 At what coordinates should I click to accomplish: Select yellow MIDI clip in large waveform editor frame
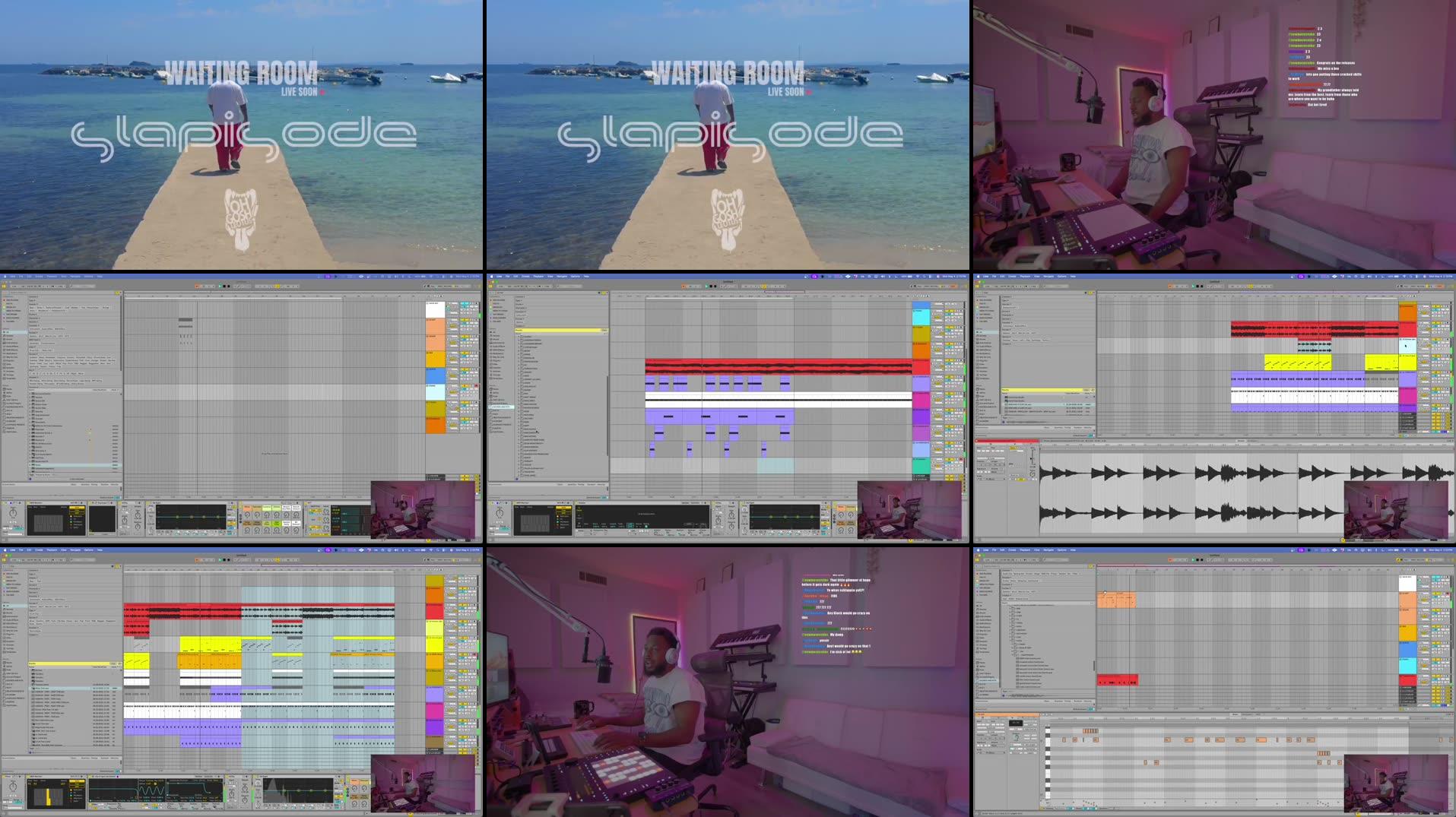[1297, 363]
